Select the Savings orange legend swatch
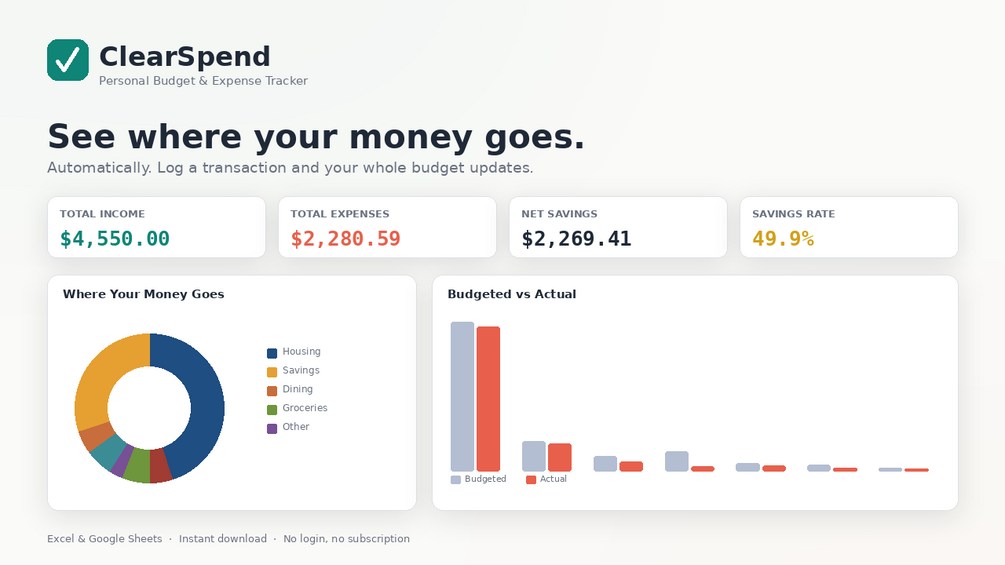 tap(272, 372)
